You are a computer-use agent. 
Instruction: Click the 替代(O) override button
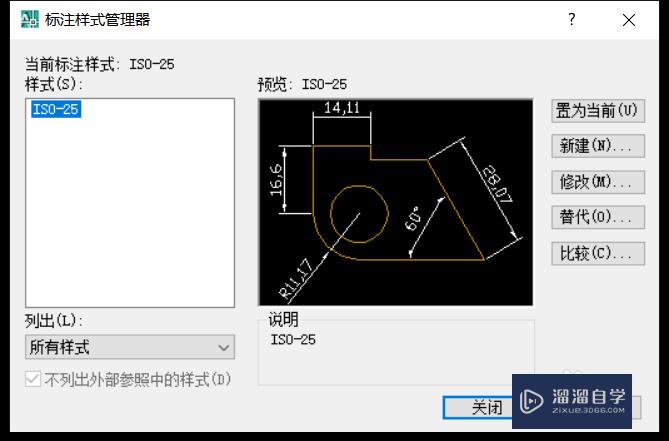598,218
